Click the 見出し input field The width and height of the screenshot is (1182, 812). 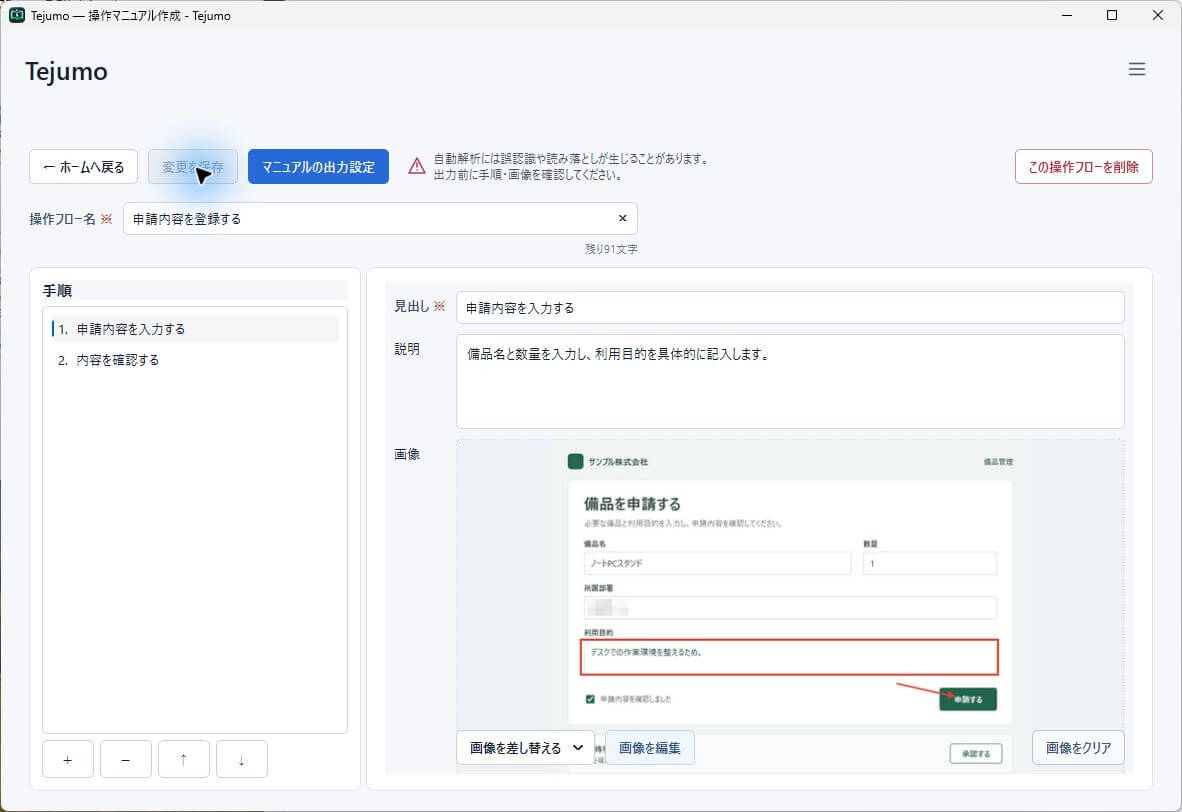click(790, 308)
